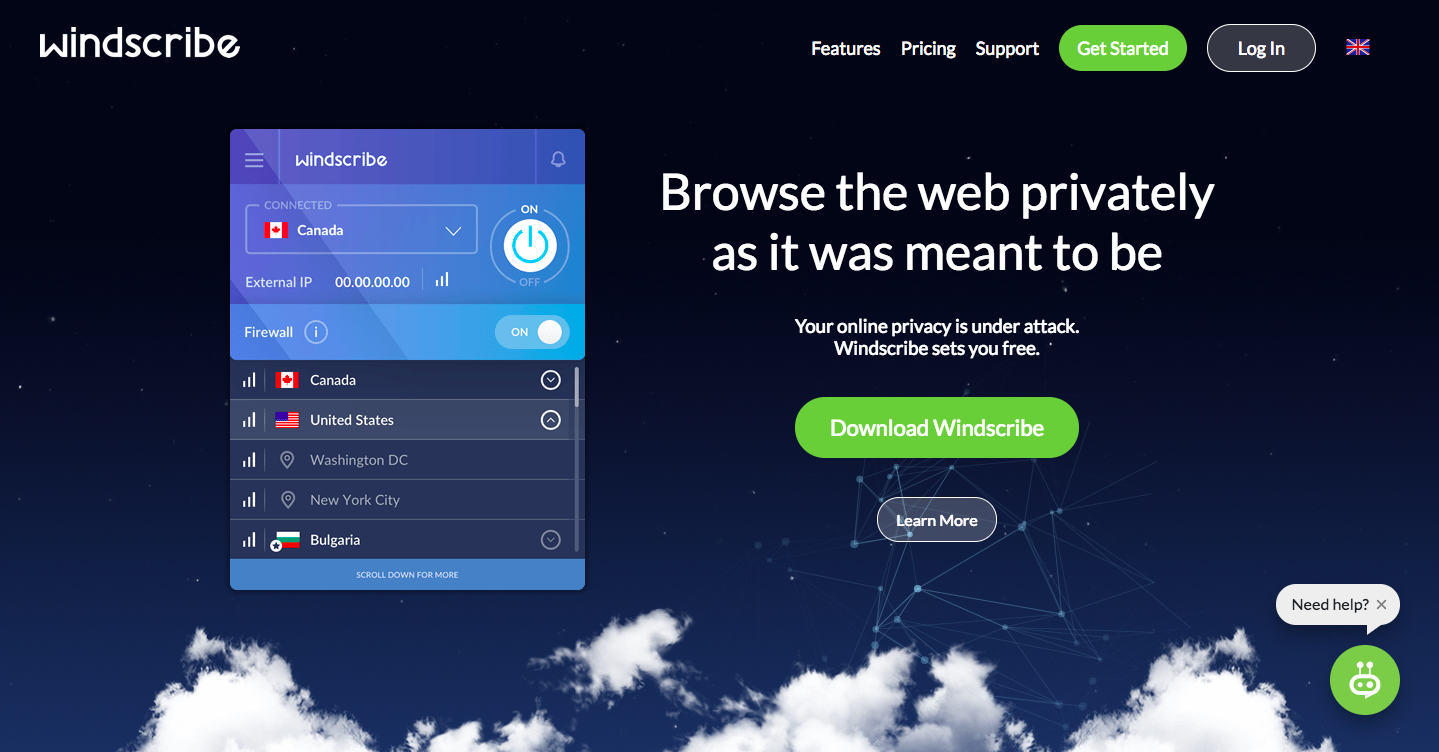Click the notification bell icon

(x=558, y=159)
